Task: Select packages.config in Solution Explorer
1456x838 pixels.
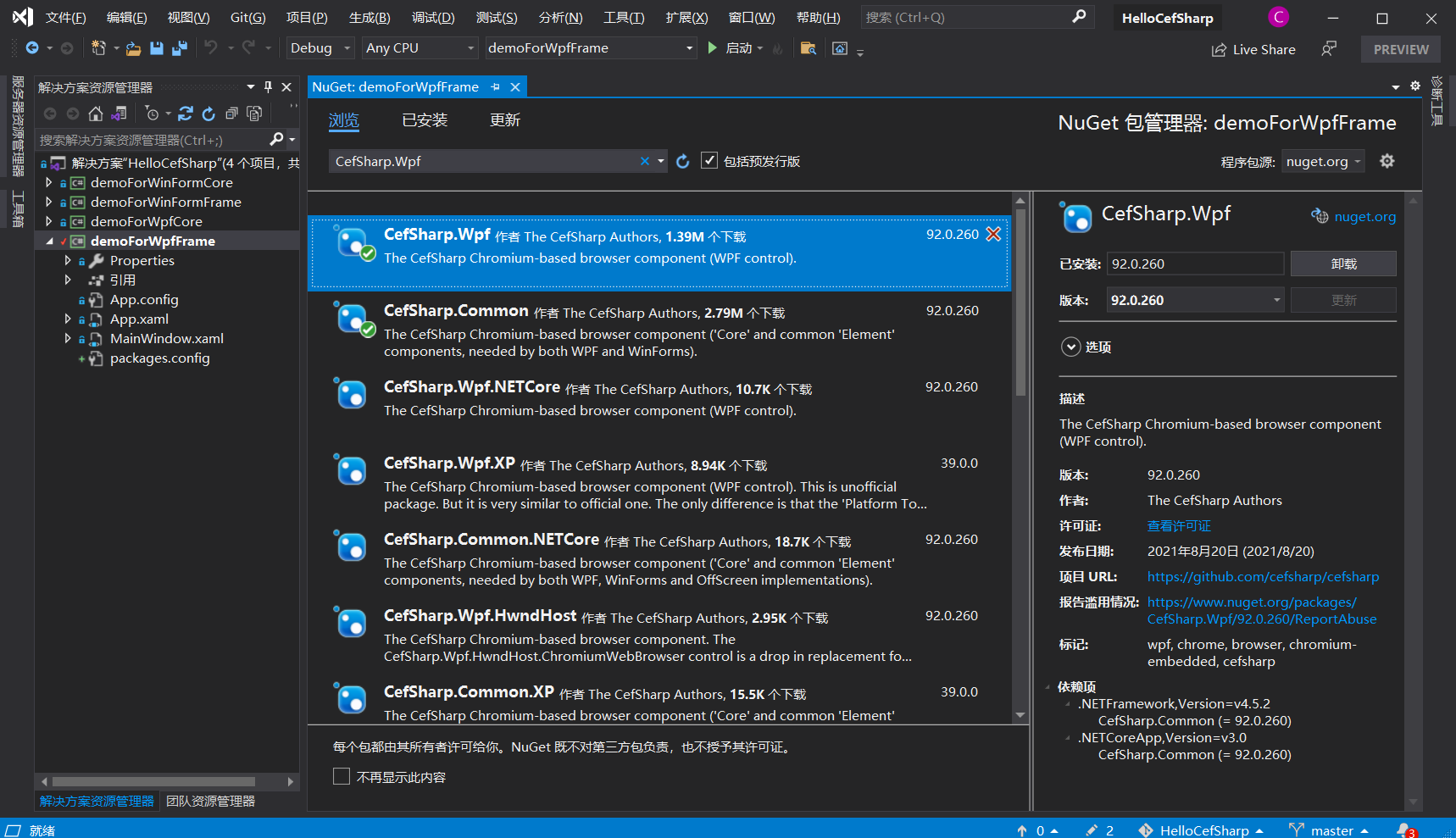Action: click(x=159, y=358)
